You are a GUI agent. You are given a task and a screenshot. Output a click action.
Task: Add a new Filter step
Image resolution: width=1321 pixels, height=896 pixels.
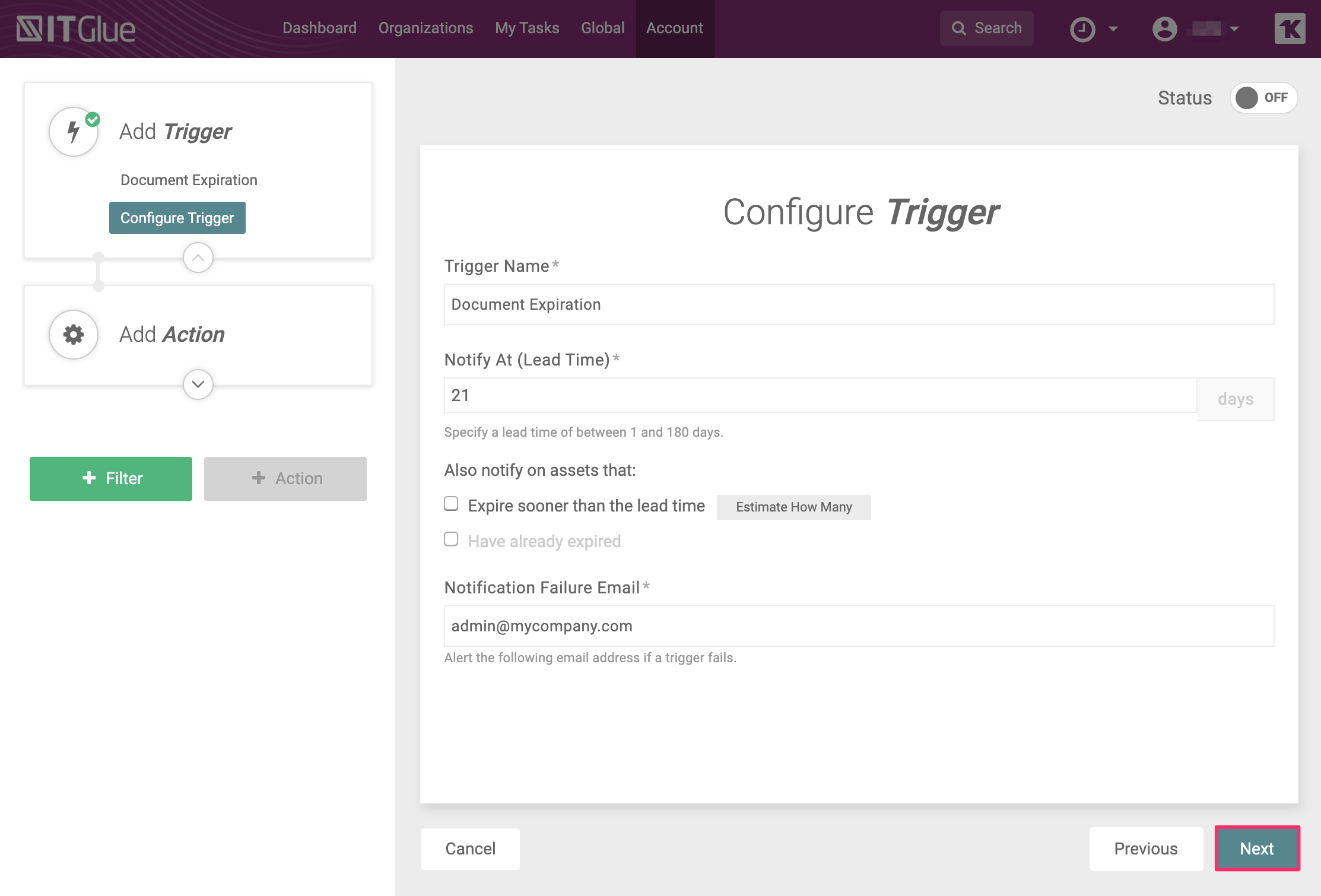click(111, 478)
